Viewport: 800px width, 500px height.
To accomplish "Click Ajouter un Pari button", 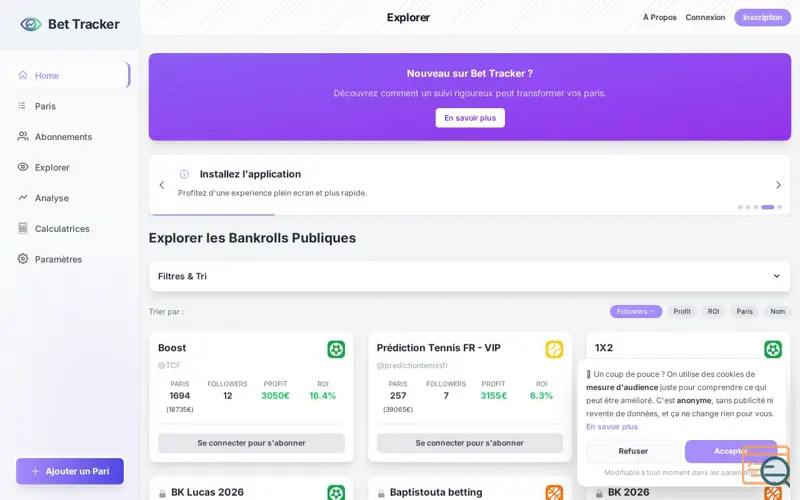I will click(x=70, y=471).
